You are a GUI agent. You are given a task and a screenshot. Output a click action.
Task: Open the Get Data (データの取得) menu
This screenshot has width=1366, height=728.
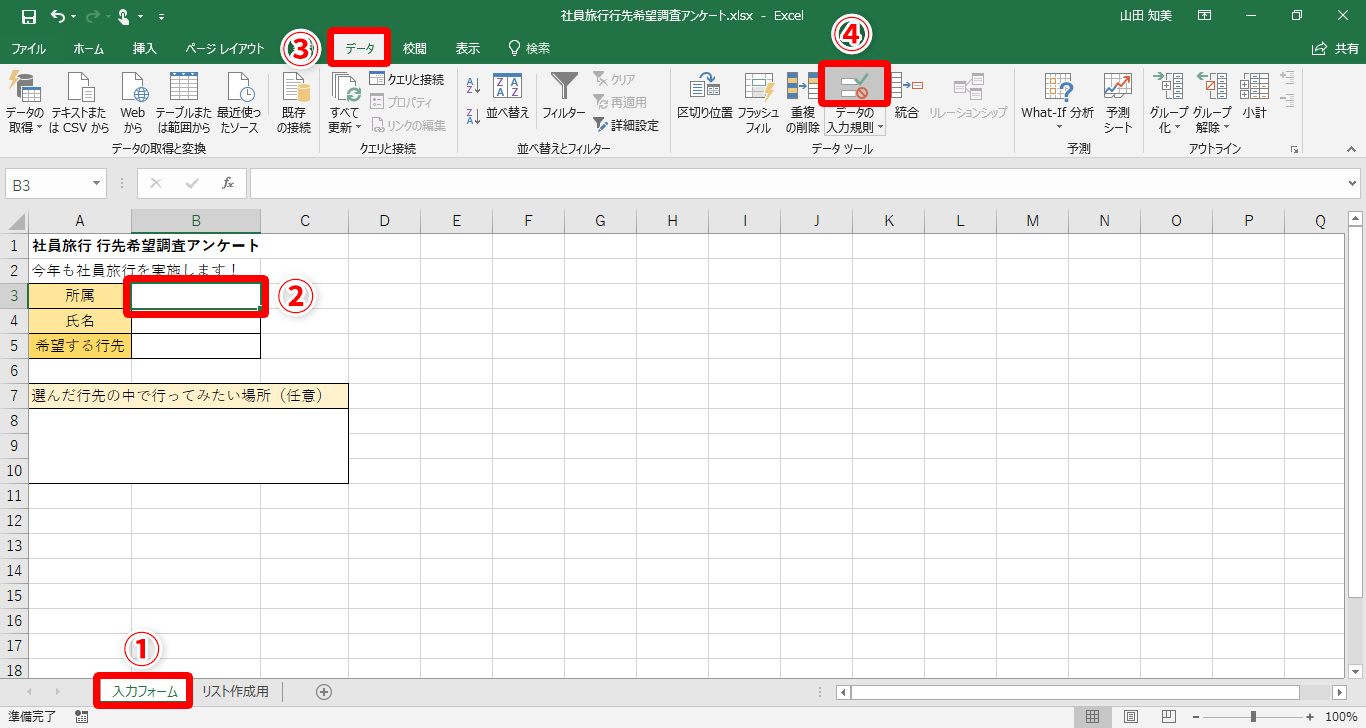24,103
